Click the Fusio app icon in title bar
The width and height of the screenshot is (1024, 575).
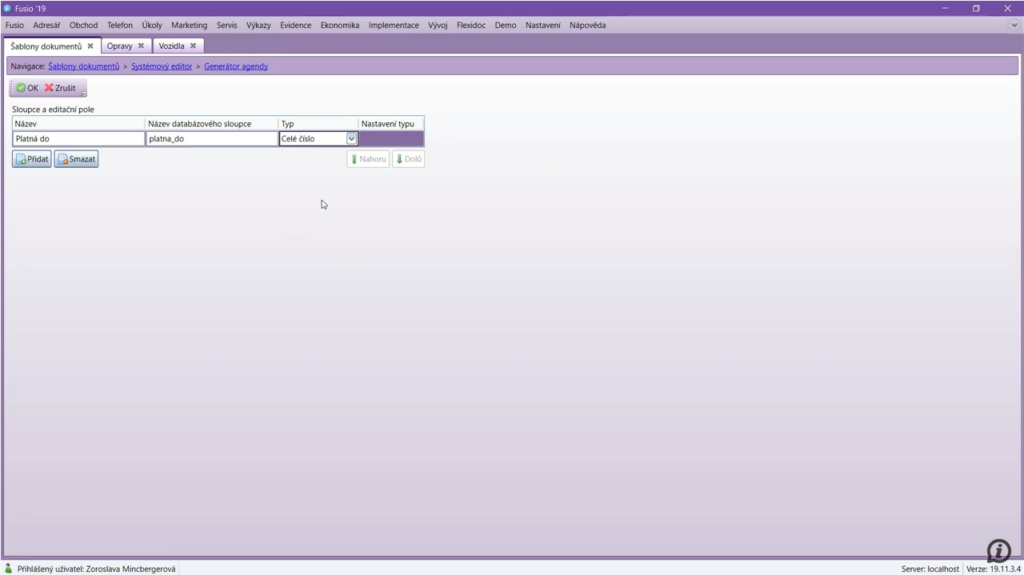point(7,8)
